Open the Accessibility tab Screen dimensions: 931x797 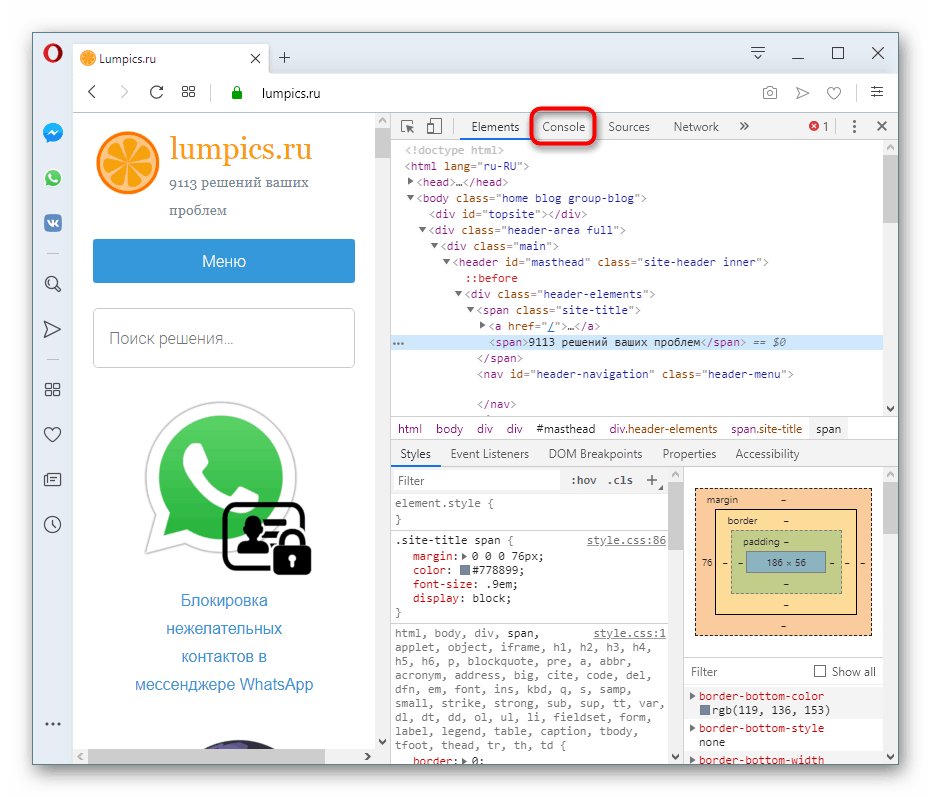click(767, 454)
